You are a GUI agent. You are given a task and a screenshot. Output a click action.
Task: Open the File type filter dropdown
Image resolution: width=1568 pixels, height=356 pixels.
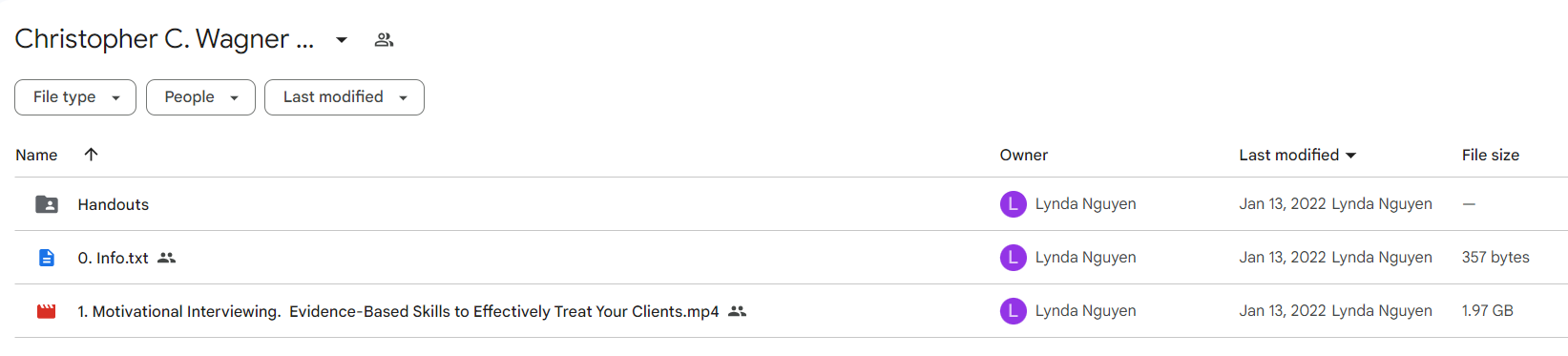(x=75, y=97)
